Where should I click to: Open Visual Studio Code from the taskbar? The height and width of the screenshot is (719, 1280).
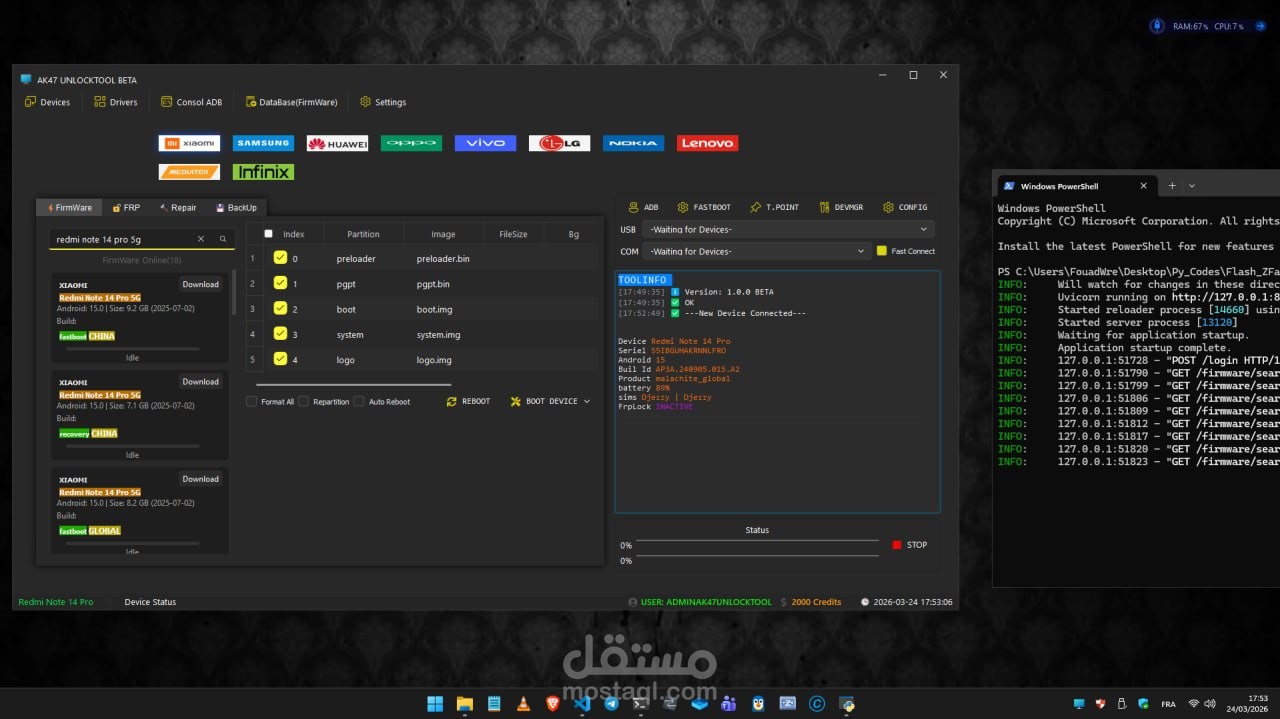tap(582, 704)
